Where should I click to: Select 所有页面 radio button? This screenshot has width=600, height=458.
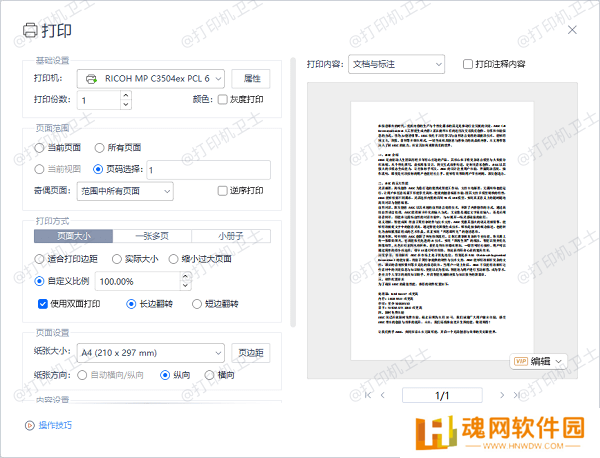pos(99,148)
